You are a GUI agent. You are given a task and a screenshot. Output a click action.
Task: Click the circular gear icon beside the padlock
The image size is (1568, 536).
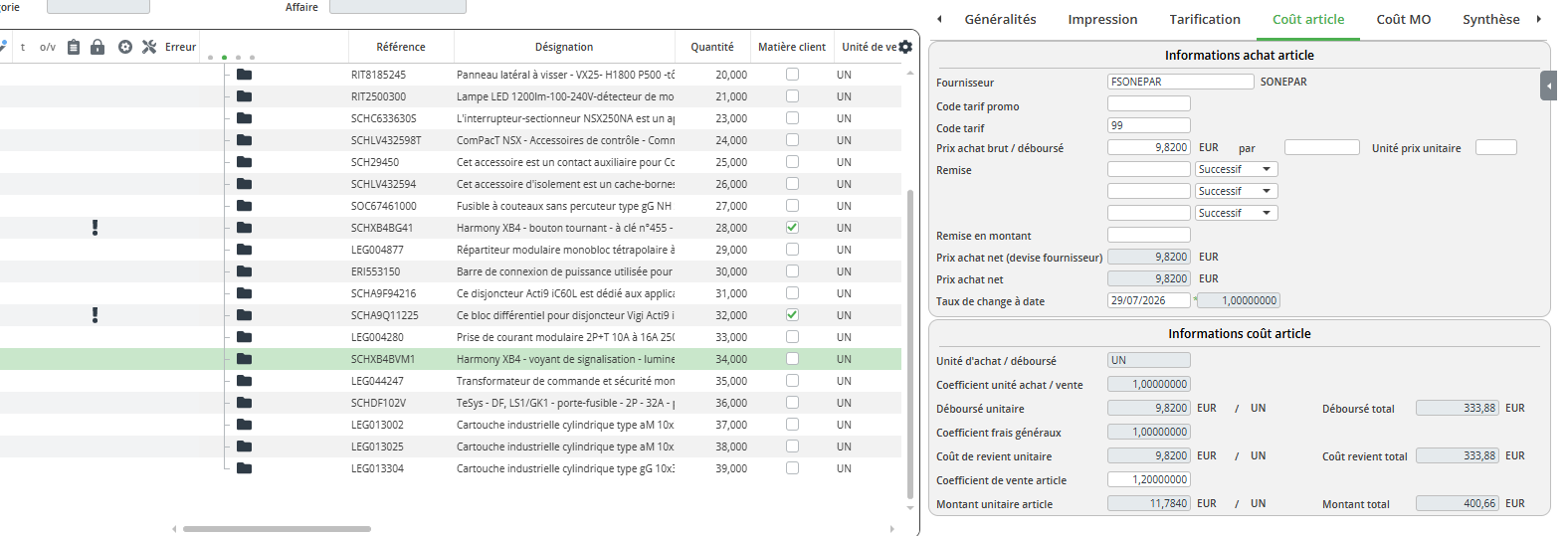(x=125, y=47)
